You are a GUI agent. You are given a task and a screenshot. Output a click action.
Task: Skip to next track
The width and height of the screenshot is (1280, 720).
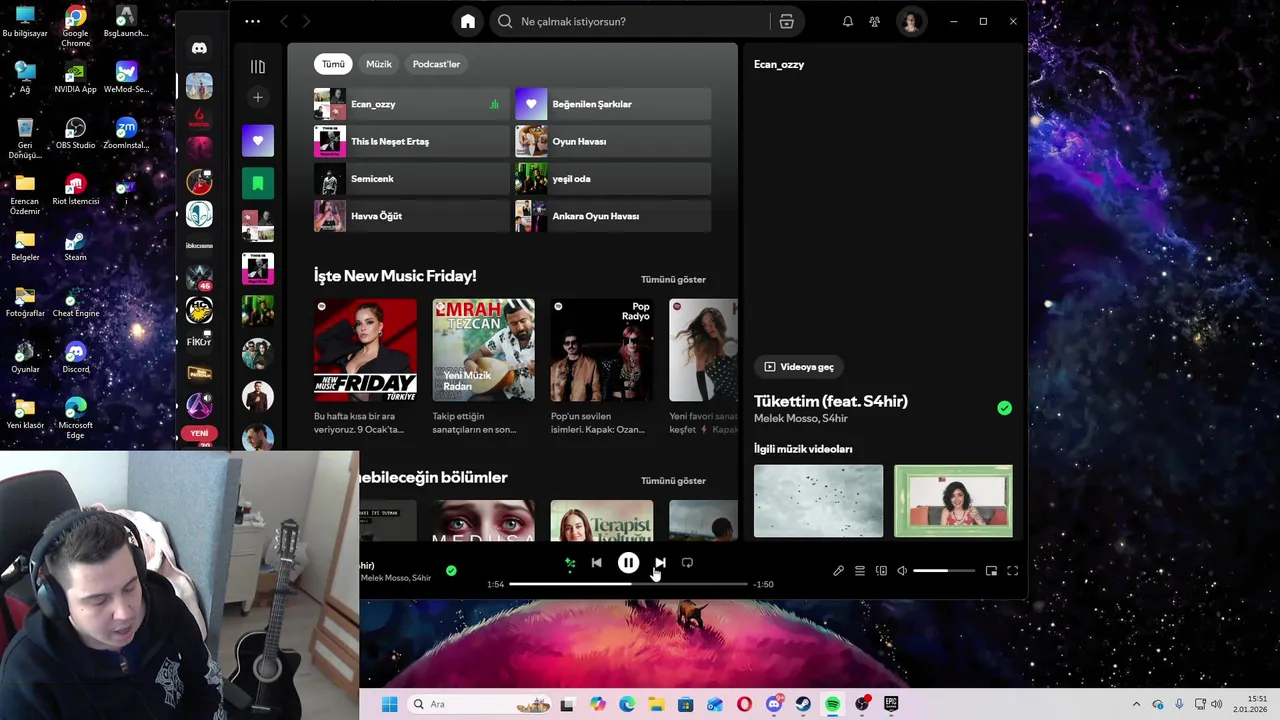[660, 563]
